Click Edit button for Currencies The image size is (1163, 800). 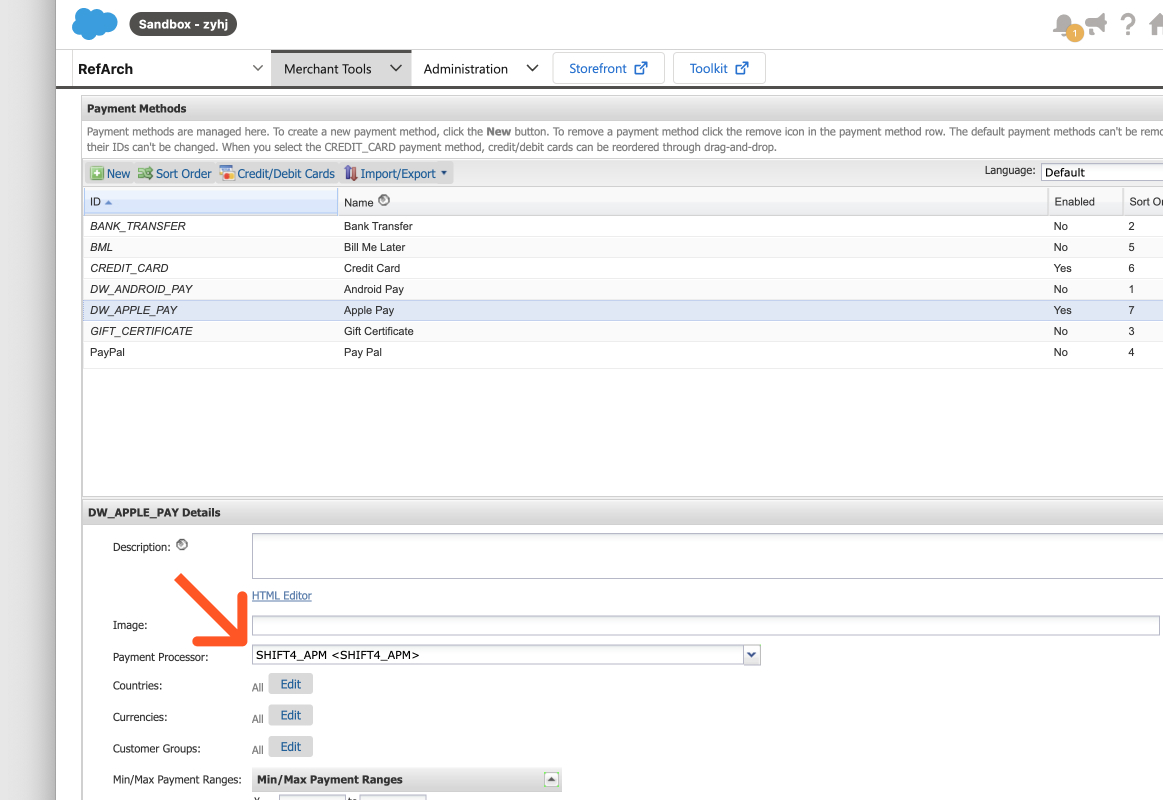[x=291, y=715]
